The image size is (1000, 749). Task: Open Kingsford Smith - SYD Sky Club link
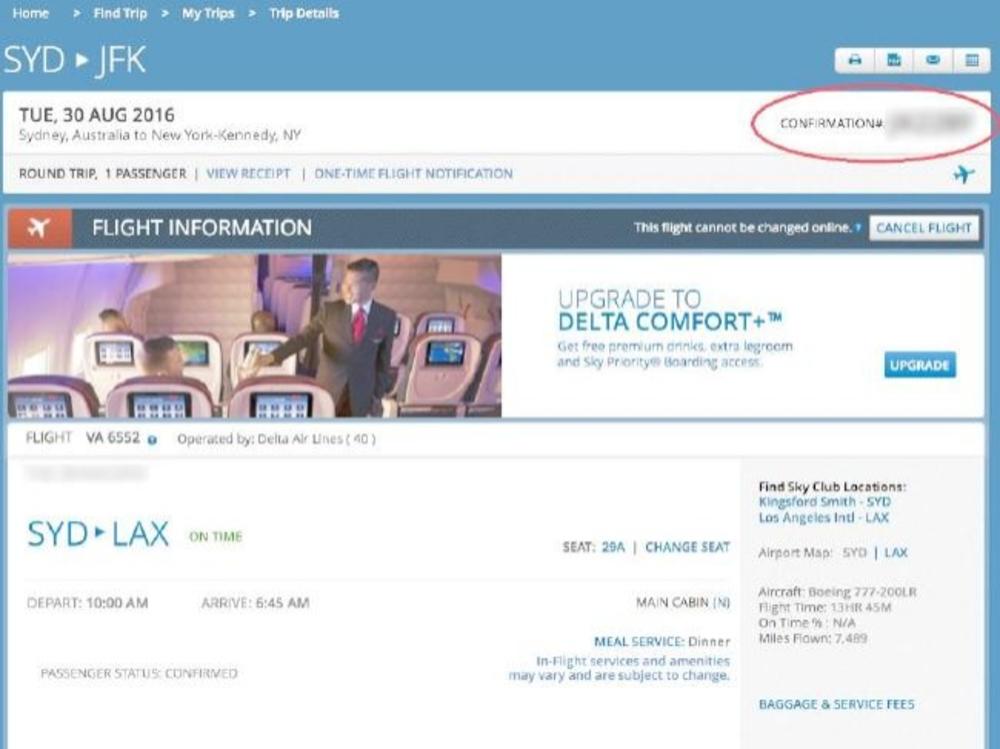tap(824, 502)
